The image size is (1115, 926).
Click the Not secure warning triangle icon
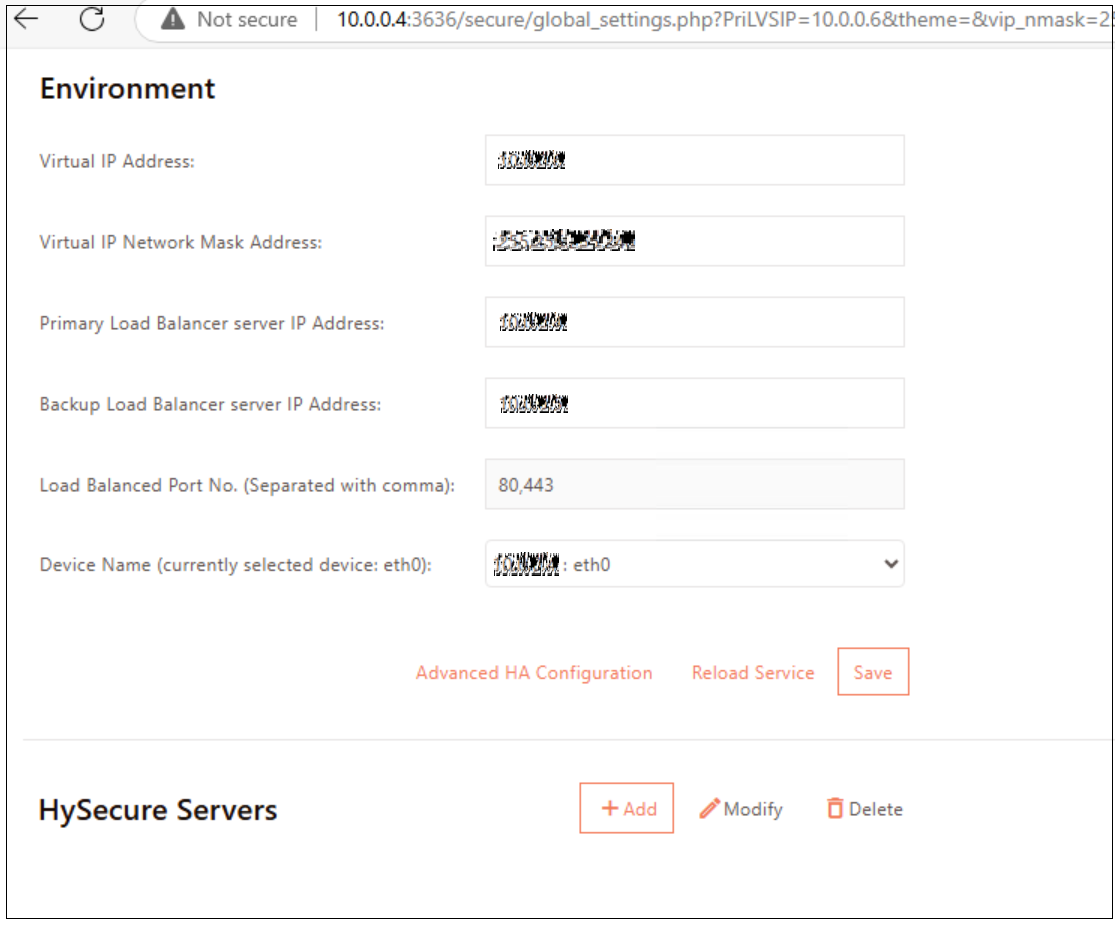coord(174,19)
